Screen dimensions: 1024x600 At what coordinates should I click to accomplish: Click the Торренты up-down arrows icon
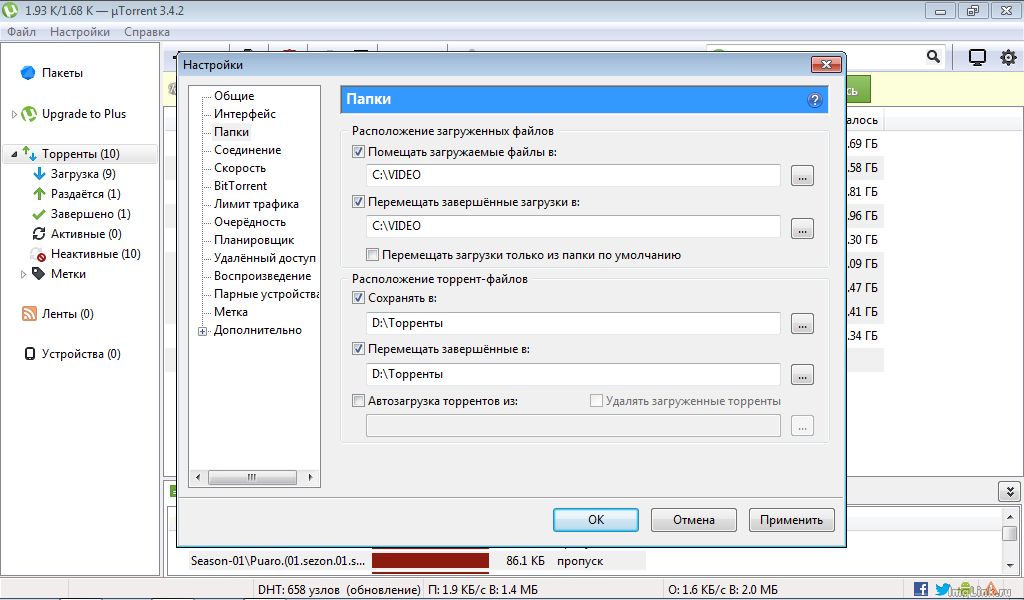29,153
